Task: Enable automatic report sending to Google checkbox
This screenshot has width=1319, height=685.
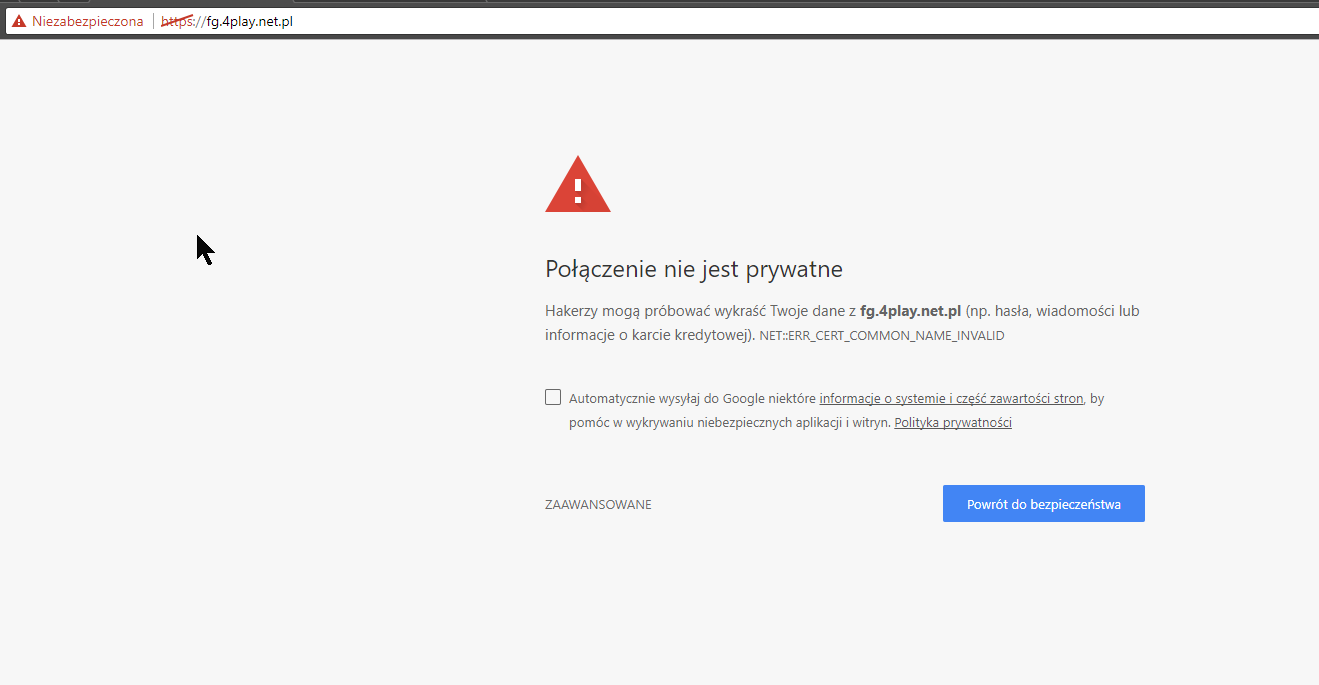Action: pos(553,397)
